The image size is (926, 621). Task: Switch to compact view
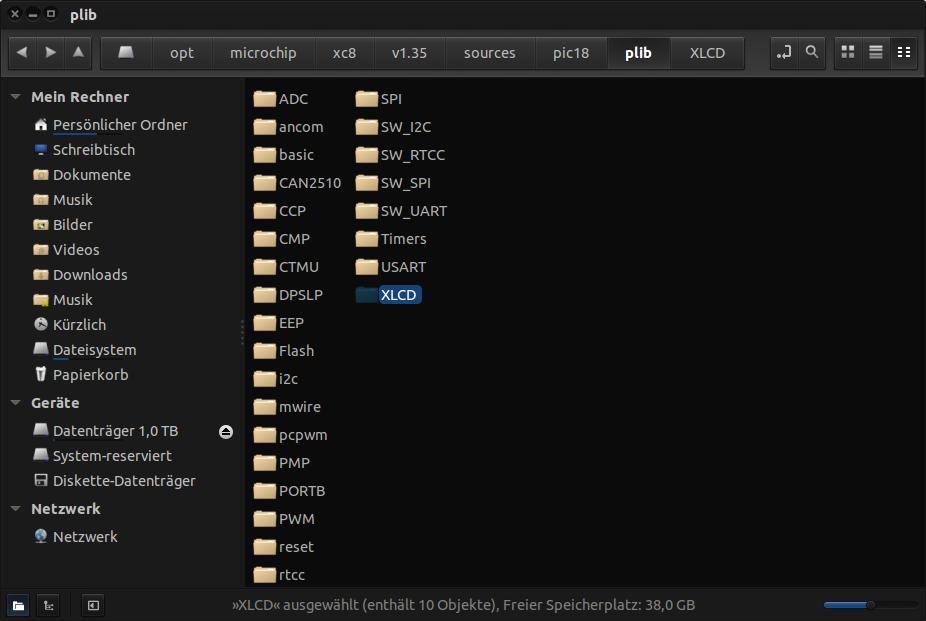pyautogui.click(x=904, y=53)
